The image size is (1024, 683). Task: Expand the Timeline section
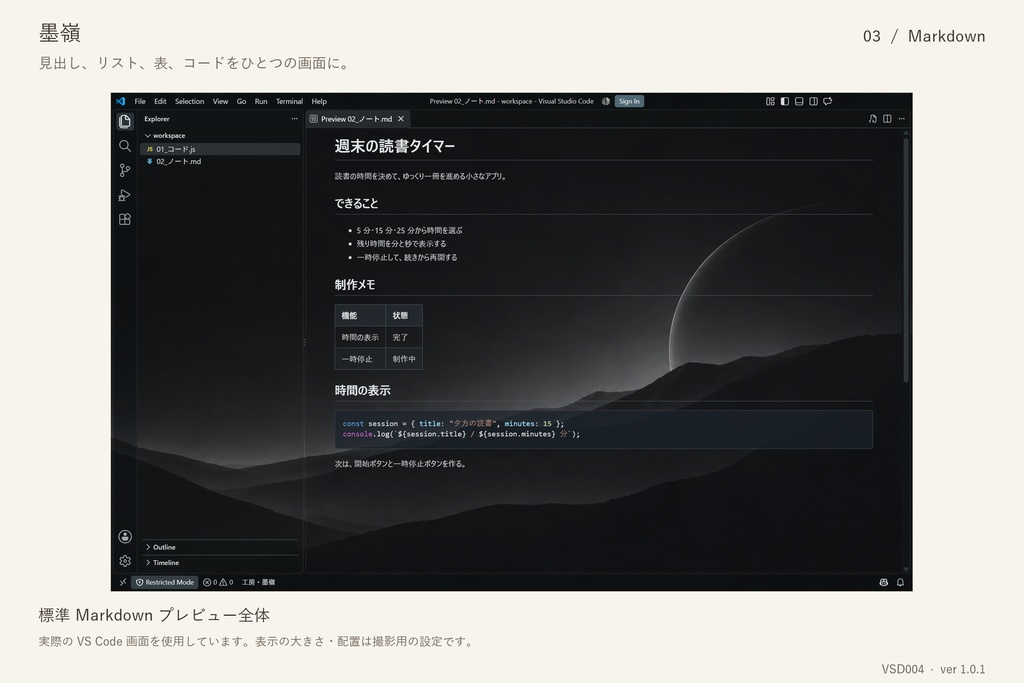(220, 562)
